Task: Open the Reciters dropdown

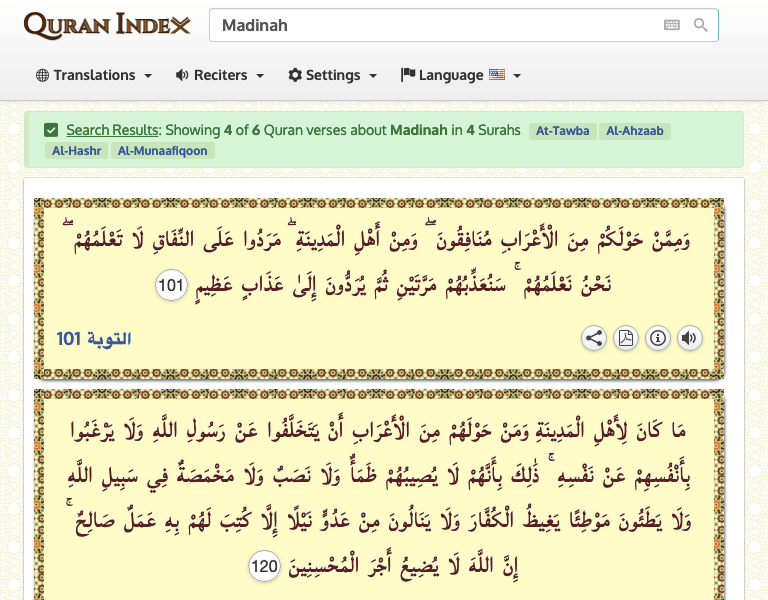Action: pyautogui.click(x=219, y=75)
